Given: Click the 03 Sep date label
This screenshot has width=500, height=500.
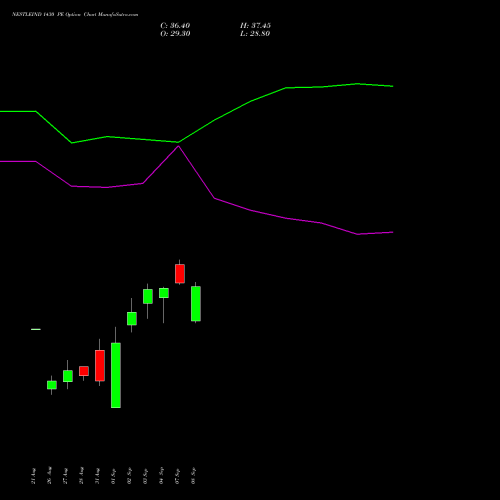Looking at the screenshot, I should click(x=145, y=476).
